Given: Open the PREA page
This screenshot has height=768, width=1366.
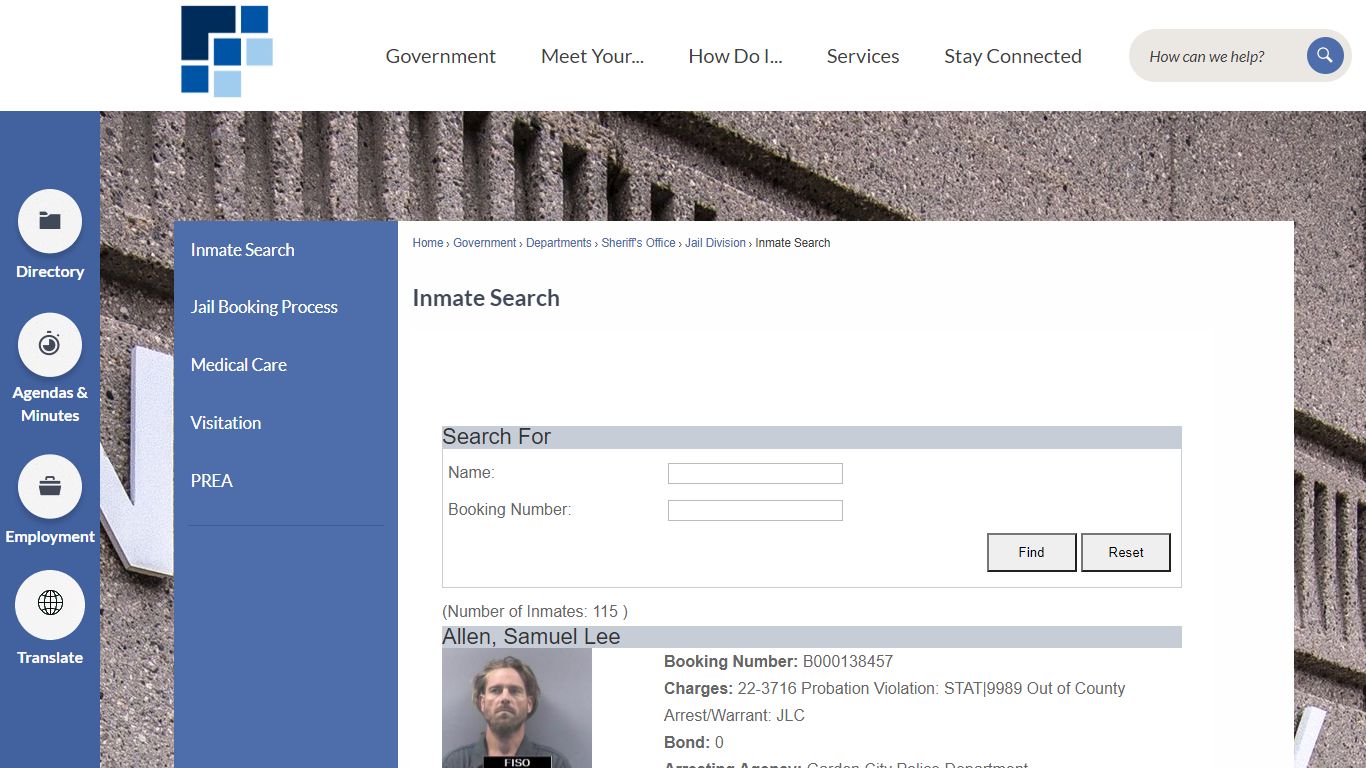Looking at the screenshot, I should click(x=212, y=481).
